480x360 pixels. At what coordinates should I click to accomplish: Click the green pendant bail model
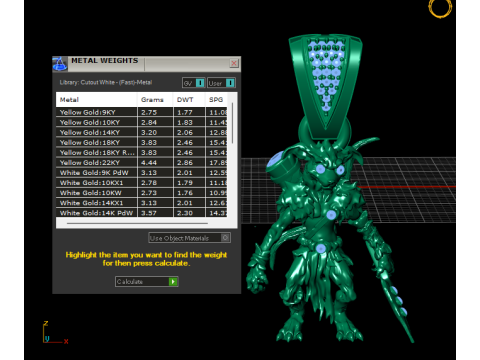pos(325,87)
